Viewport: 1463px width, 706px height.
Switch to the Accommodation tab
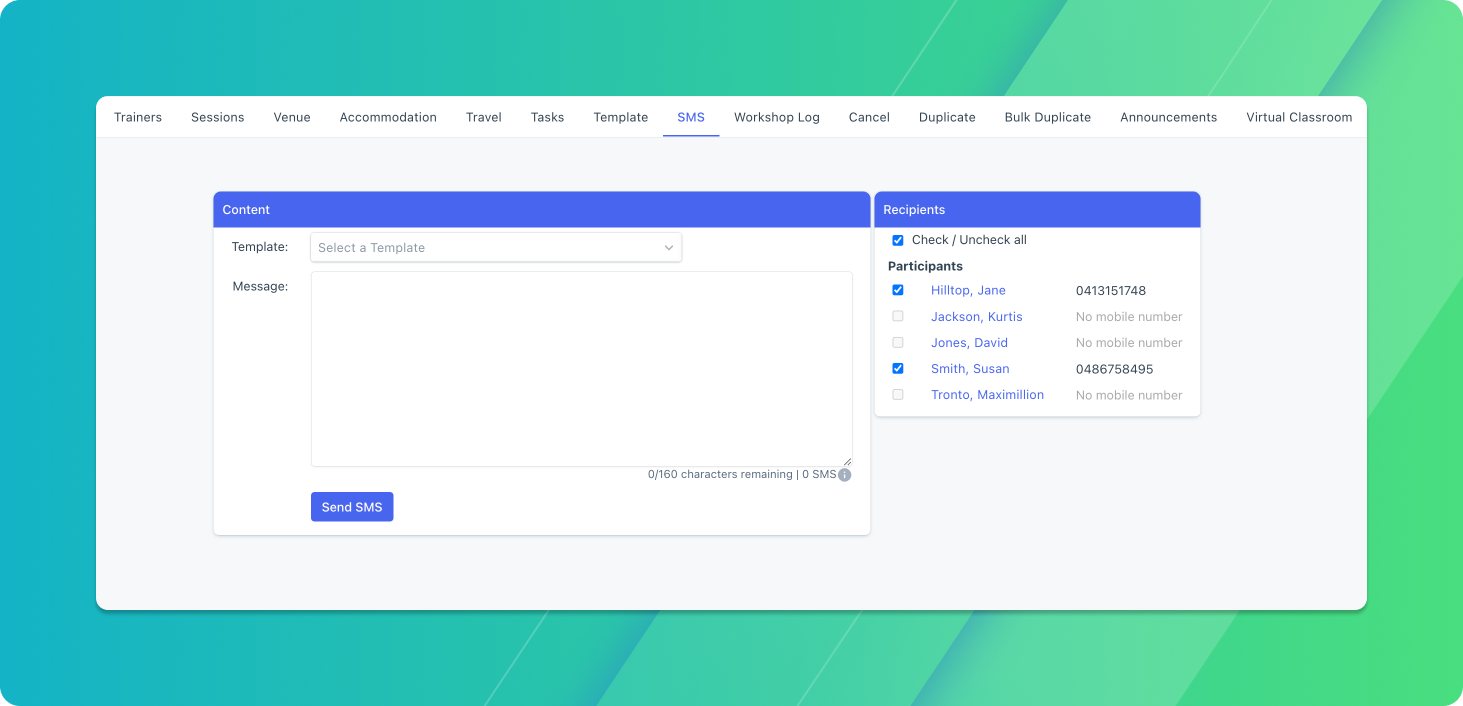[x=388, y=117]
